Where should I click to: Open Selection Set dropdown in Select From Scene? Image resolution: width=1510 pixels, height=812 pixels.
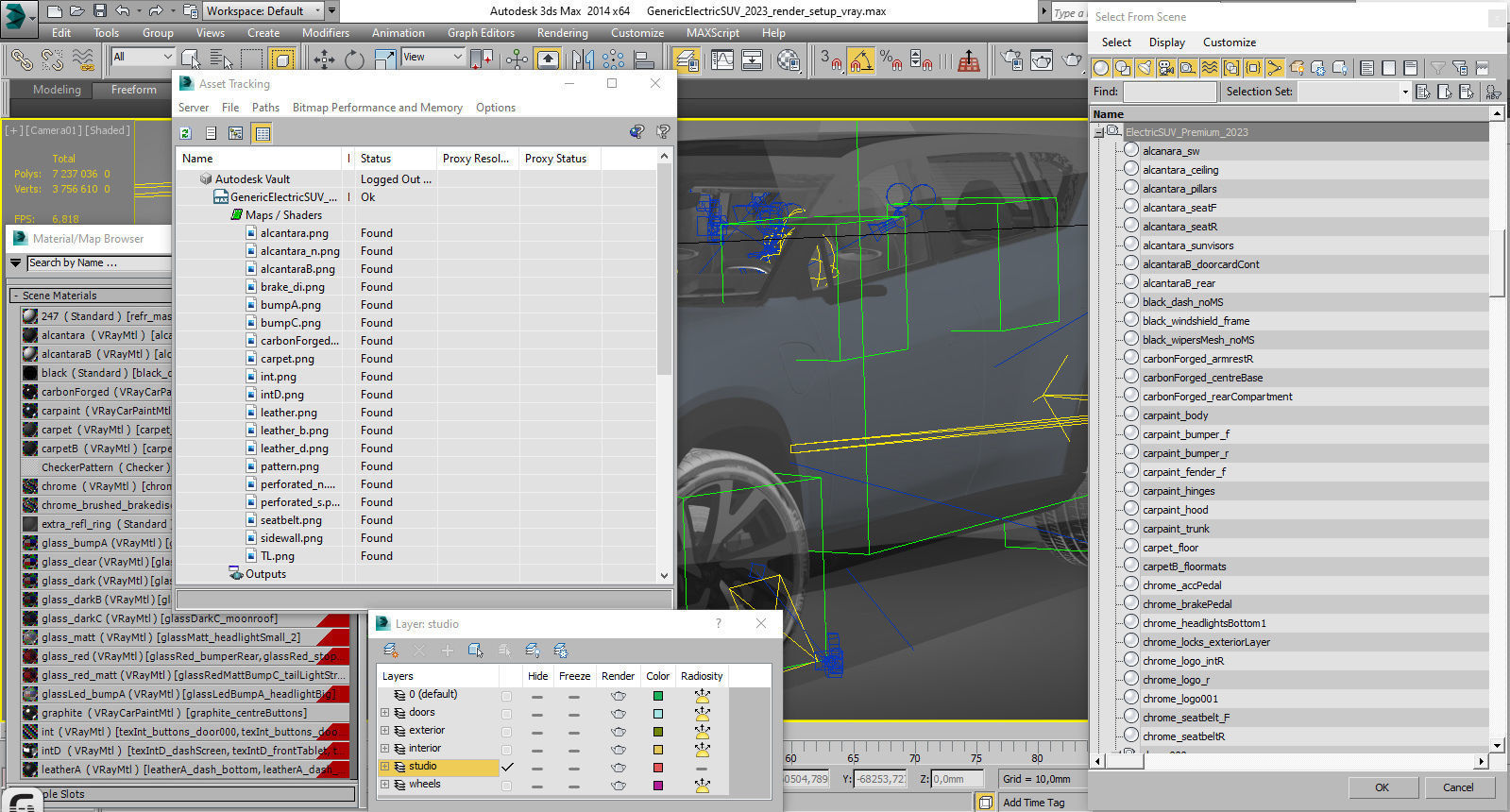pyautogui.click(x=1404, y=92)
